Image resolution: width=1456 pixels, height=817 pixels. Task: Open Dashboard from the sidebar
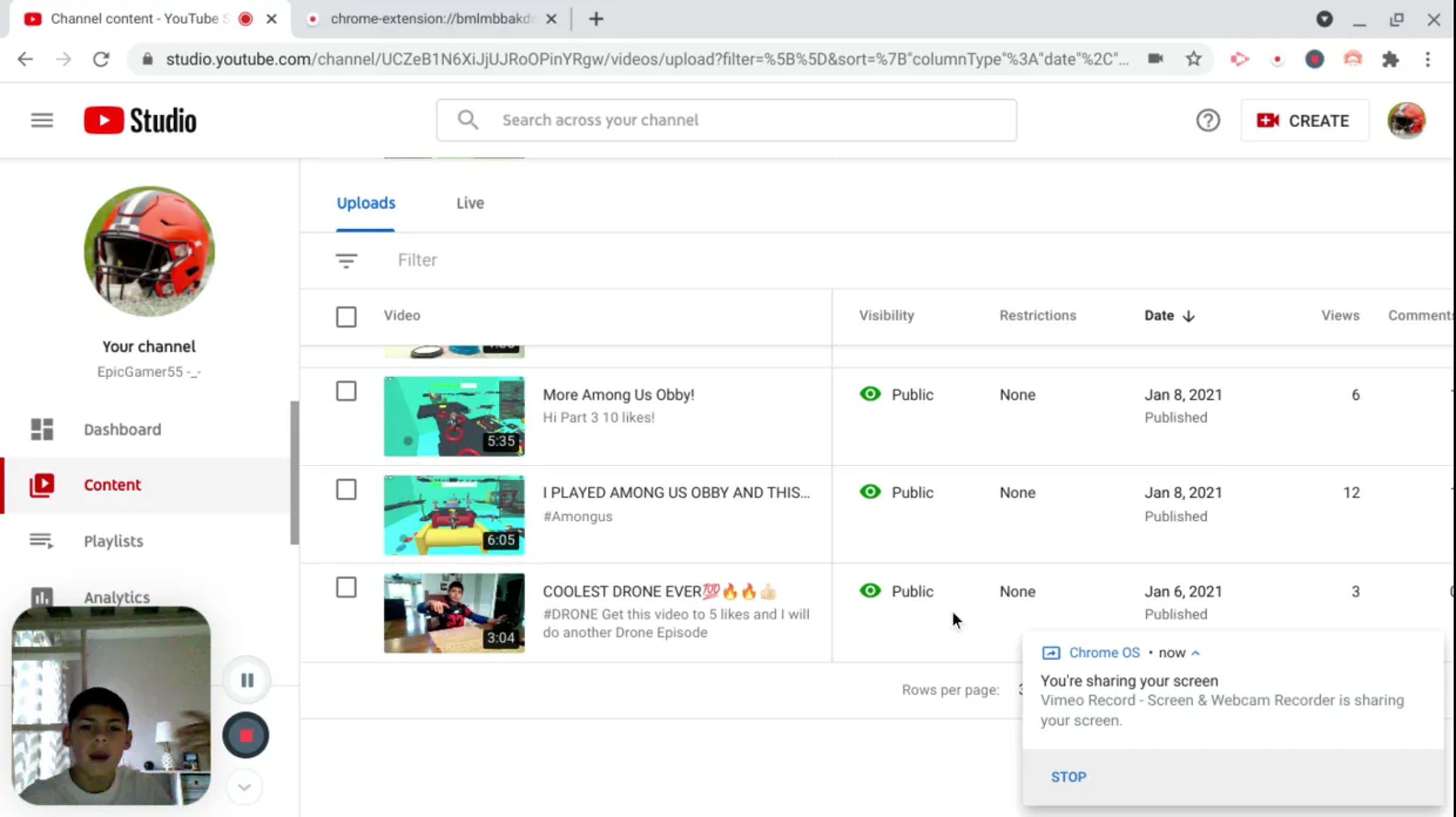pyautogui.click(x=122, y=429)
